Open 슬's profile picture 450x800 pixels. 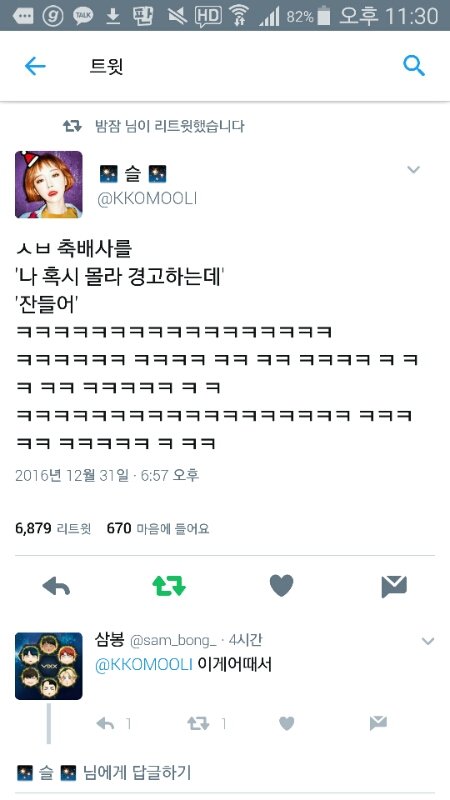pos(48,184)
